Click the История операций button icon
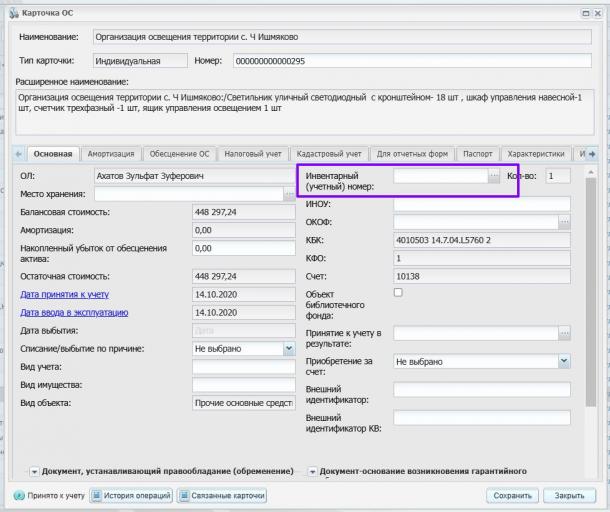 tap(96, 496)
